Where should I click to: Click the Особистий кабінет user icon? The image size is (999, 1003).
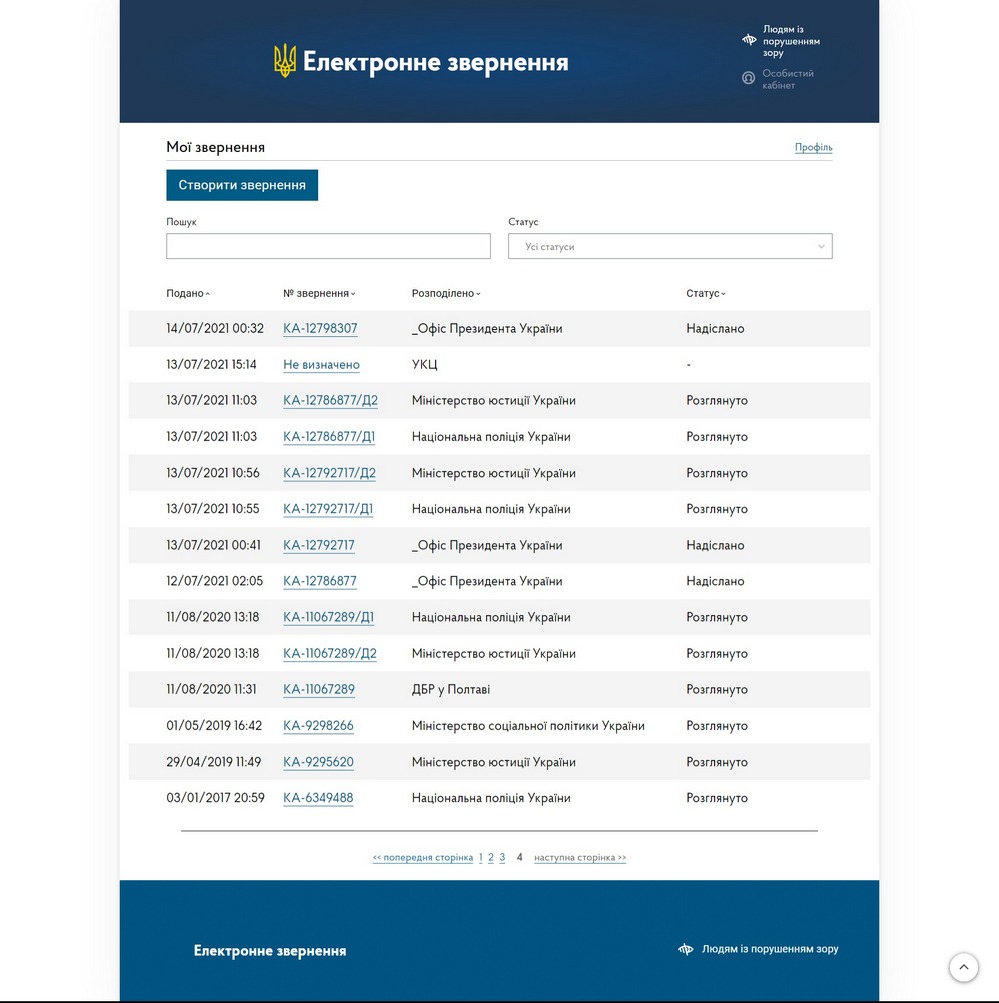(x=748, y=78)
